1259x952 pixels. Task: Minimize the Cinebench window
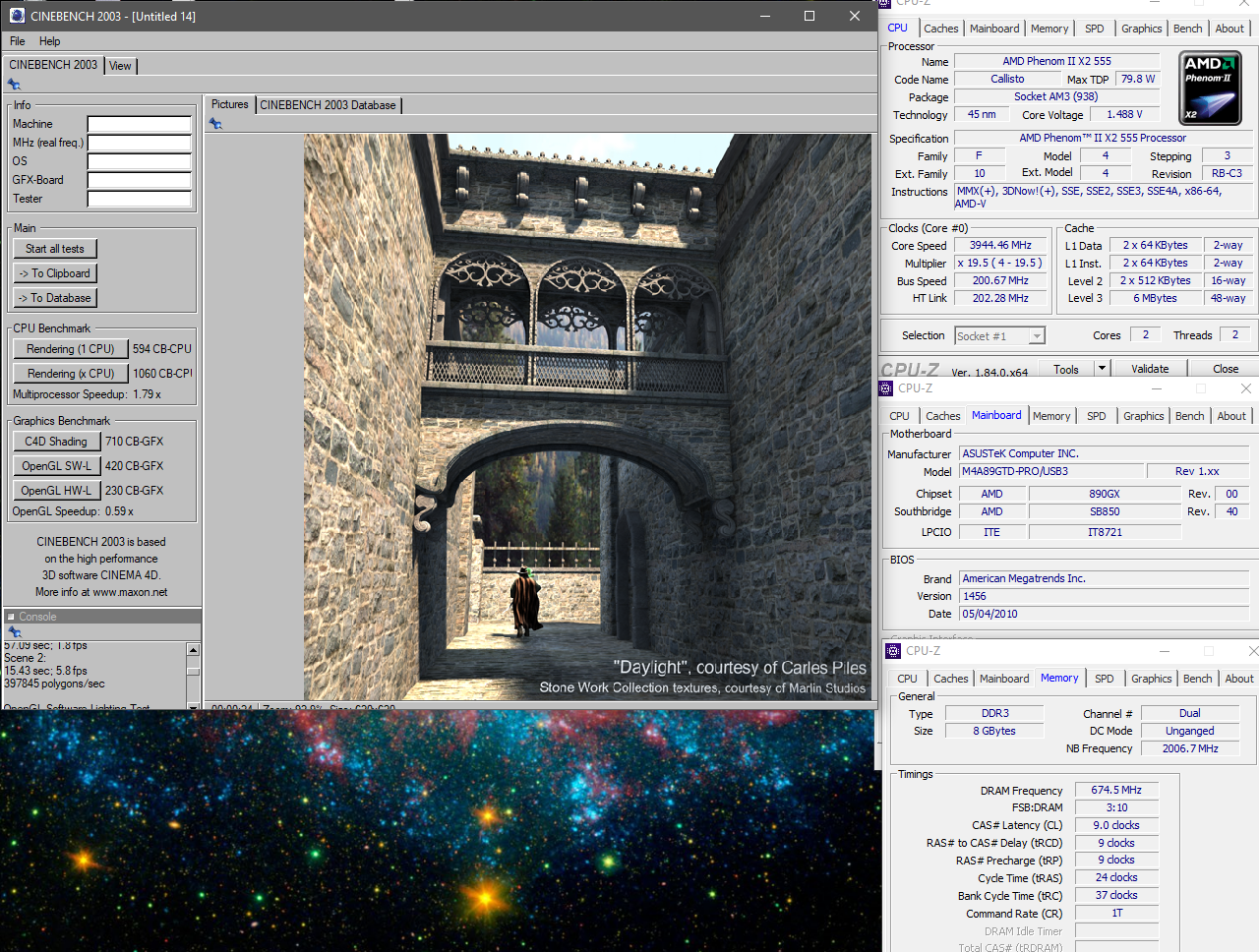pyautogui.click(x=765, y=16)
